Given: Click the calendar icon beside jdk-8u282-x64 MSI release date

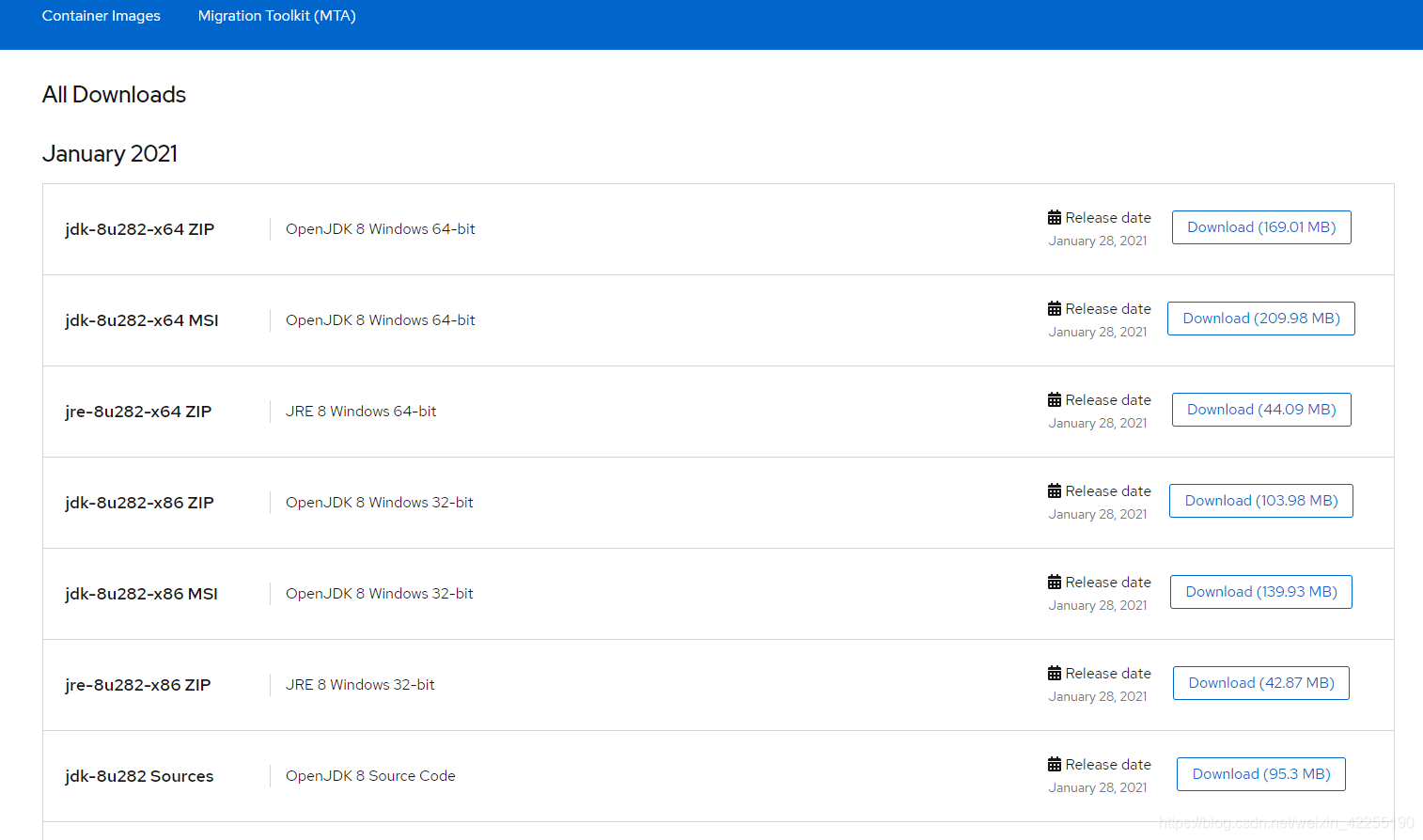Looking at the screenshot, I should pos(1053,308).
